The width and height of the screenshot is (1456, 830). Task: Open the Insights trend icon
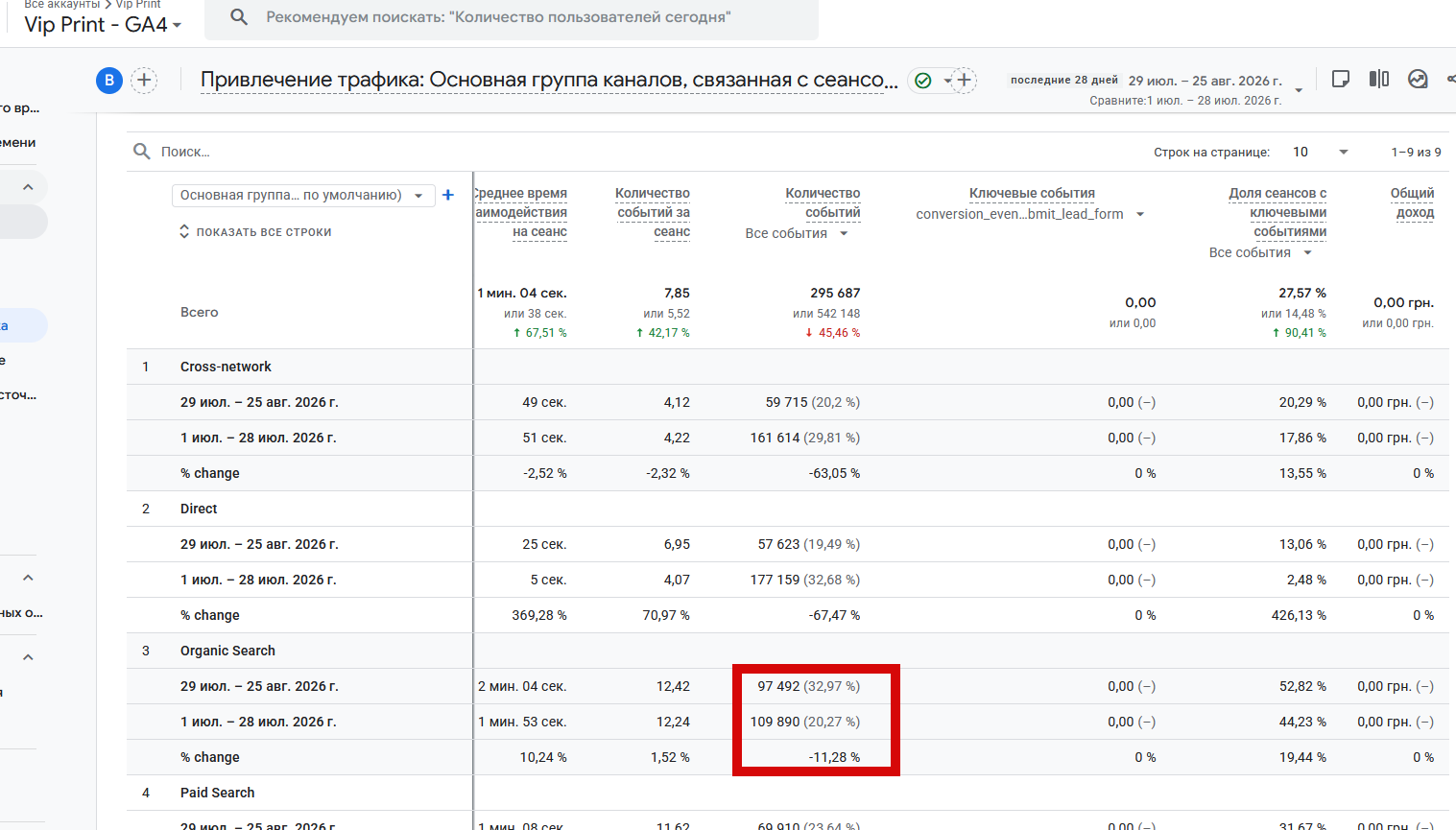[x=1418, y=79]
